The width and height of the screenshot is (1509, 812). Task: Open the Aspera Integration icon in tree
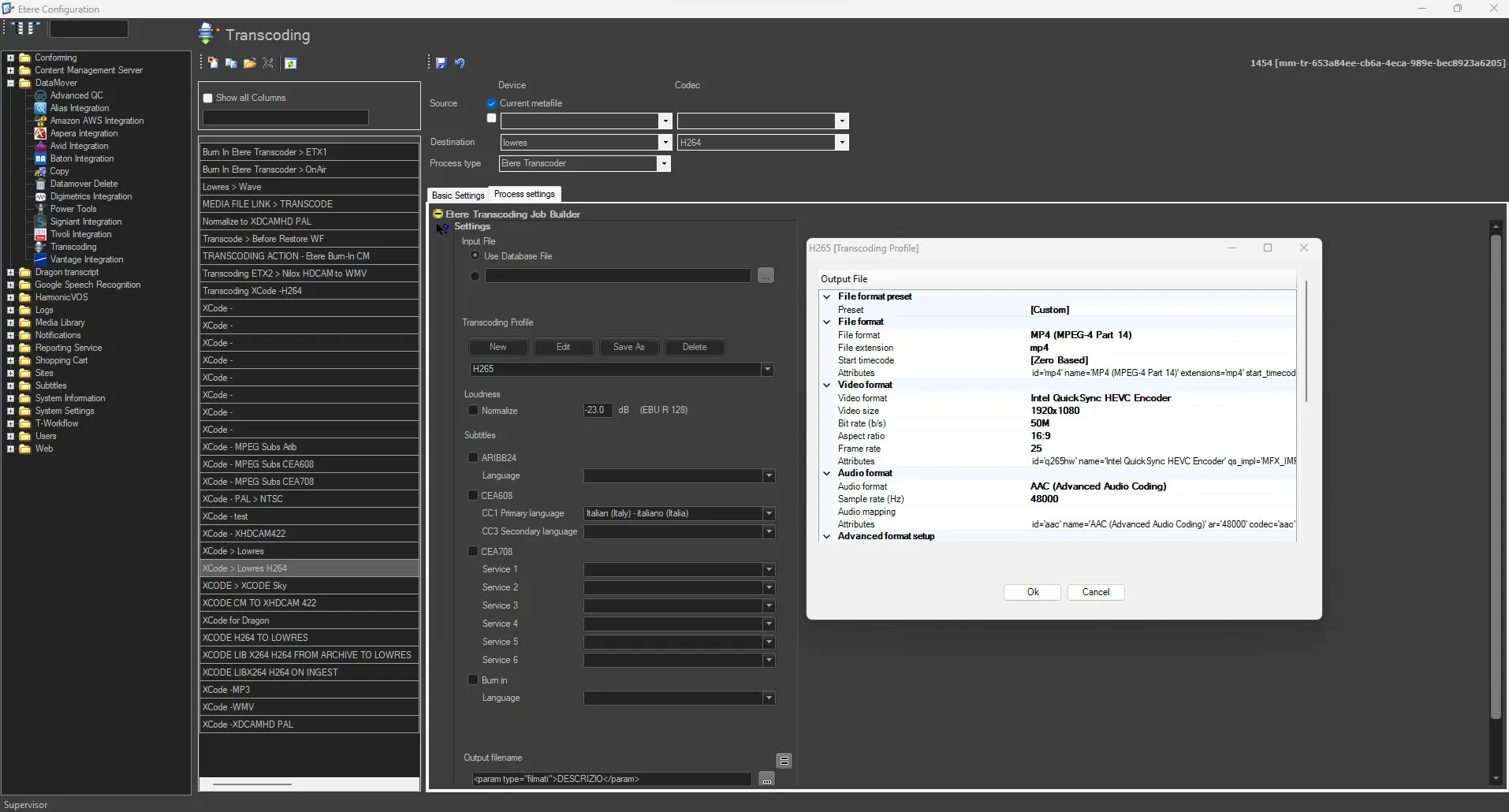pos(41,133)
